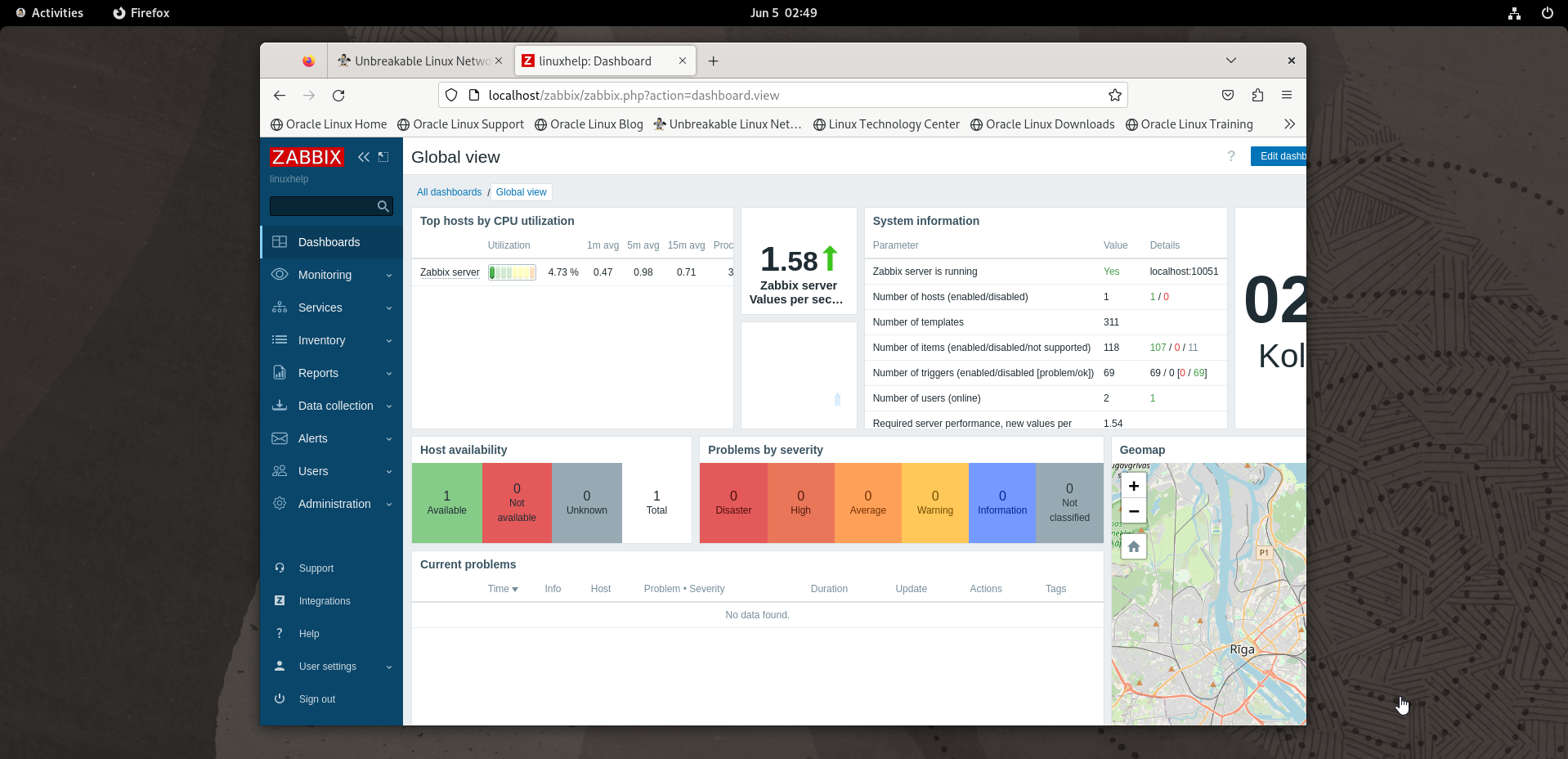Click the Users people icon

[x=280, y=471]
